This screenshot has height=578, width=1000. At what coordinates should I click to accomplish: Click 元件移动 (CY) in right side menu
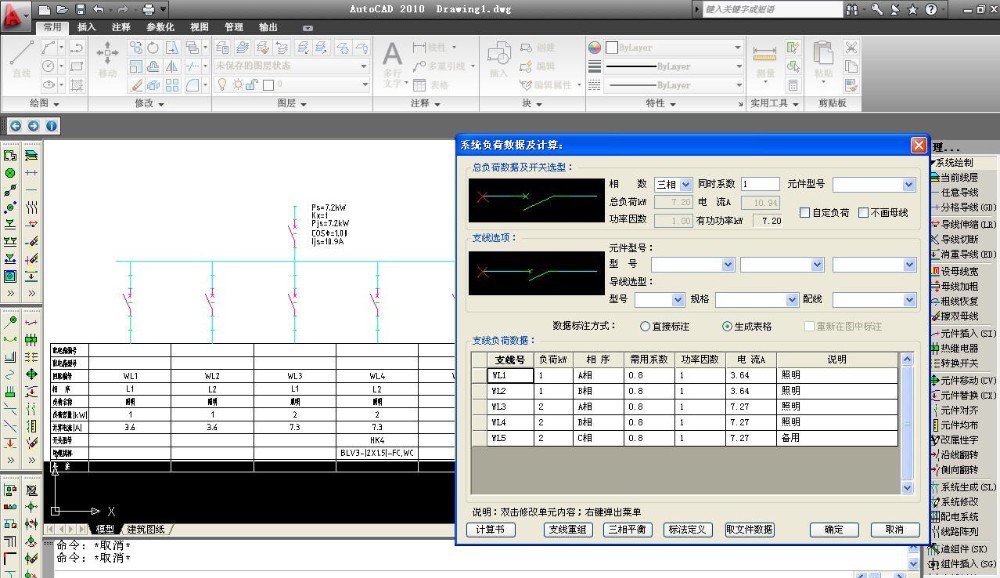coord(963,380)
